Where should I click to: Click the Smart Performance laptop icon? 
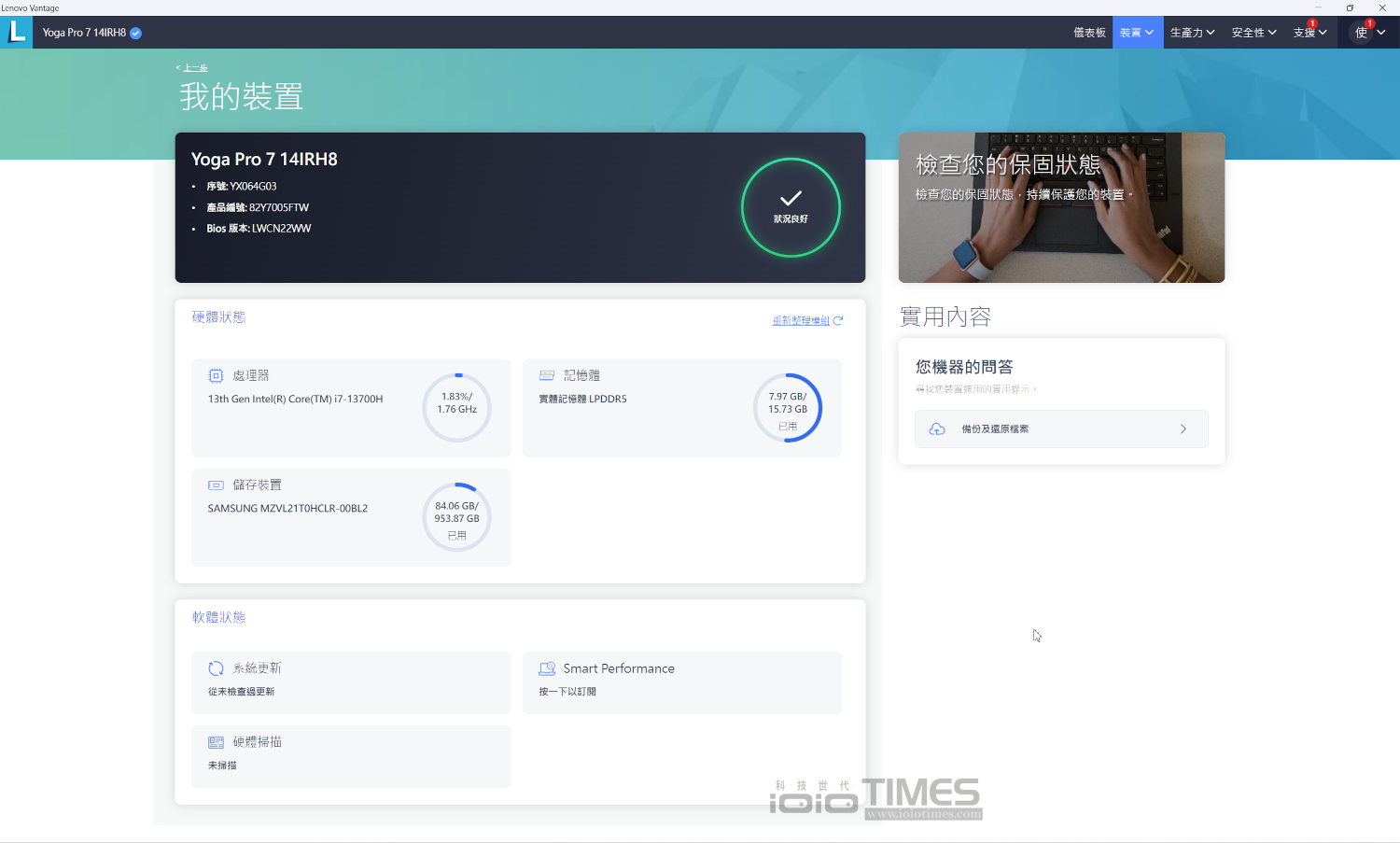pyautogui.click(x=547, y=668)
